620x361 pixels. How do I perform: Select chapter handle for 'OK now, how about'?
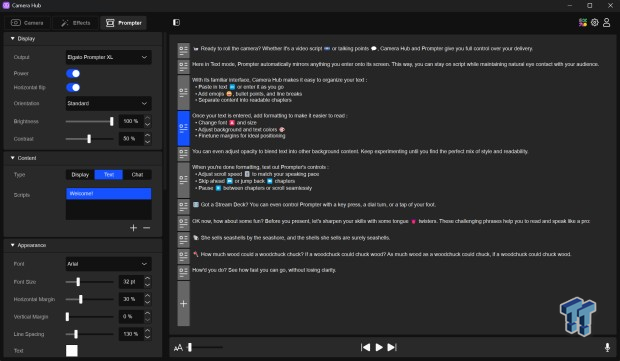[183, 223]
